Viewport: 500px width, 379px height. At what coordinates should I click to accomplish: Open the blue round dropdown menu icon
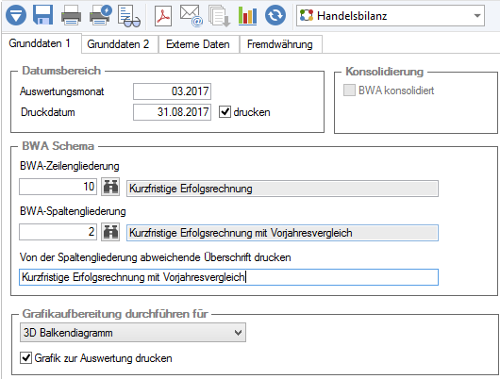tap(16, 15)
